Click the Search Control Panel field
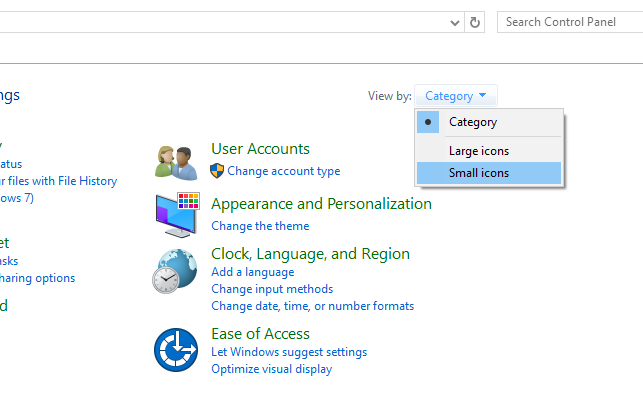This screenshot has height=397, width=643. coord(570,22)
